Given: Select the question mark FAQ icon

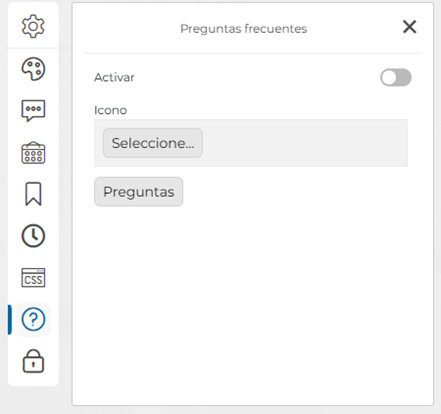Looking at the screenshot, I should click(33, 319).
